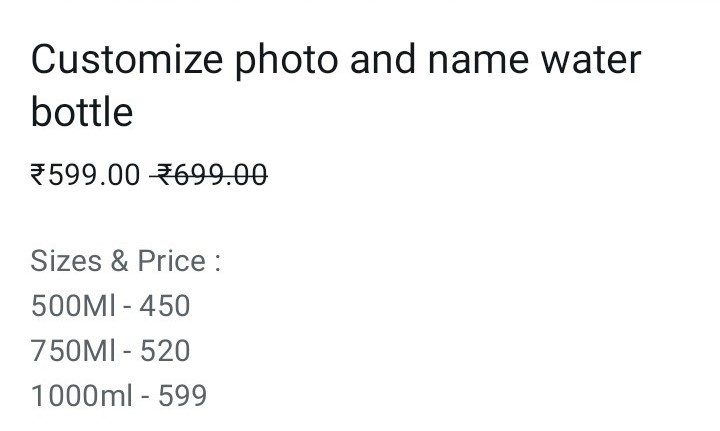This screenshot has height=431, width=720.
Task: Select the word "name" in the title
Action: click(478, 63)
